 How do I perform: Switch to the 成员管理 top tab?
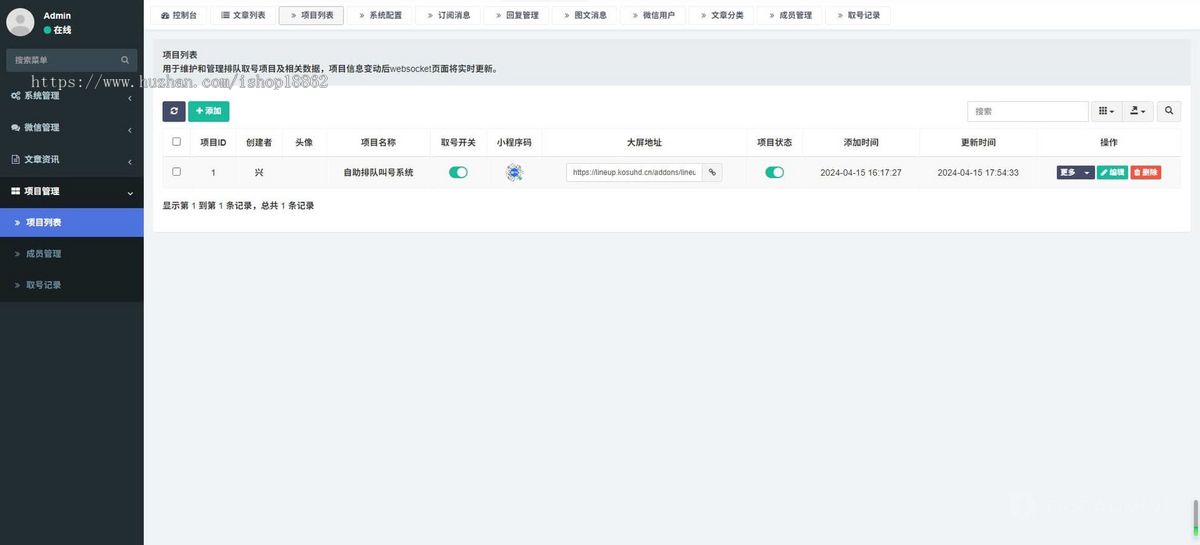point(789,15)
